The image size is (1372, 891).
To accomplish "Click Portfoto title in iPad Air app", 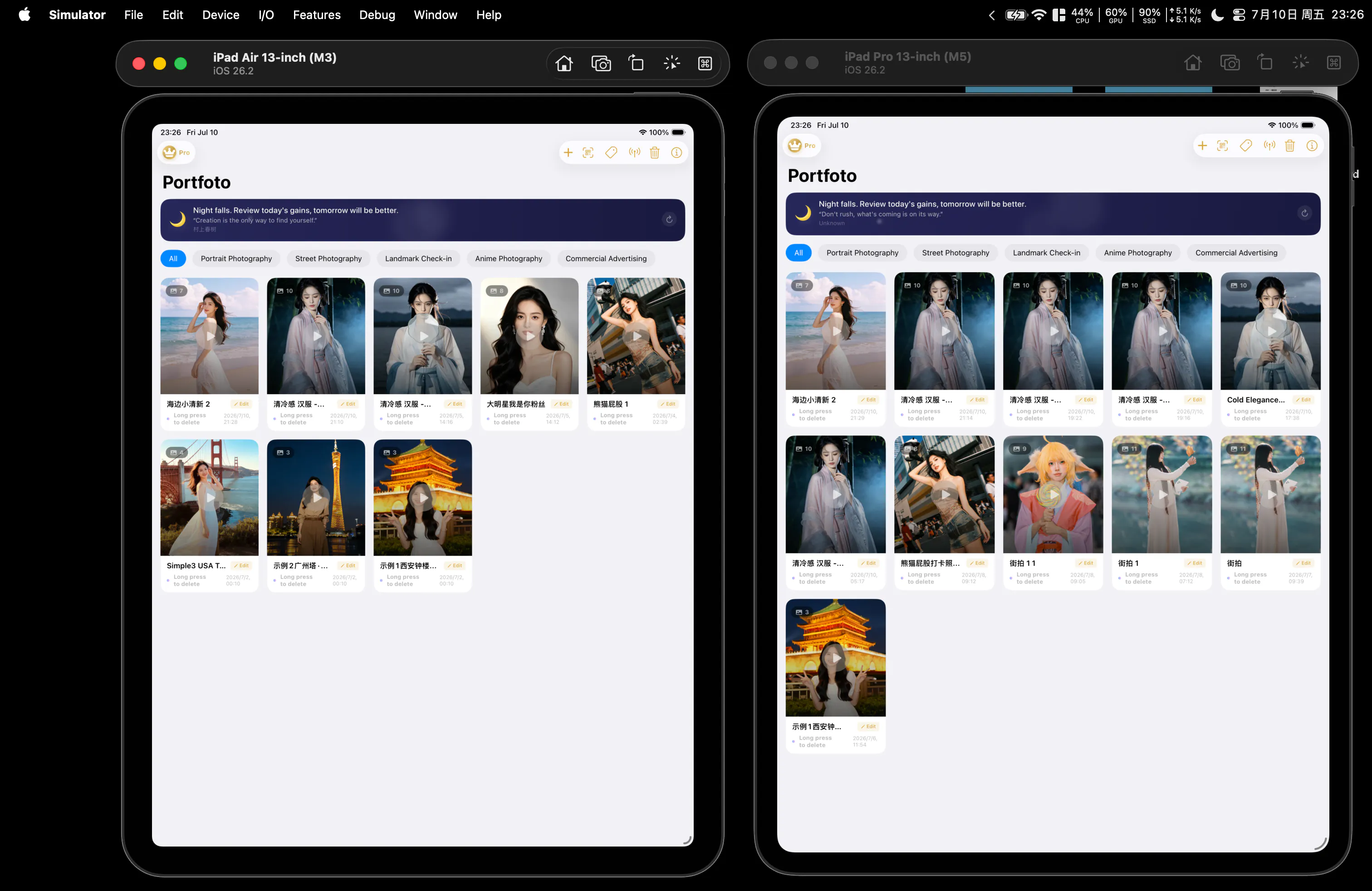I will coord(196,183).
